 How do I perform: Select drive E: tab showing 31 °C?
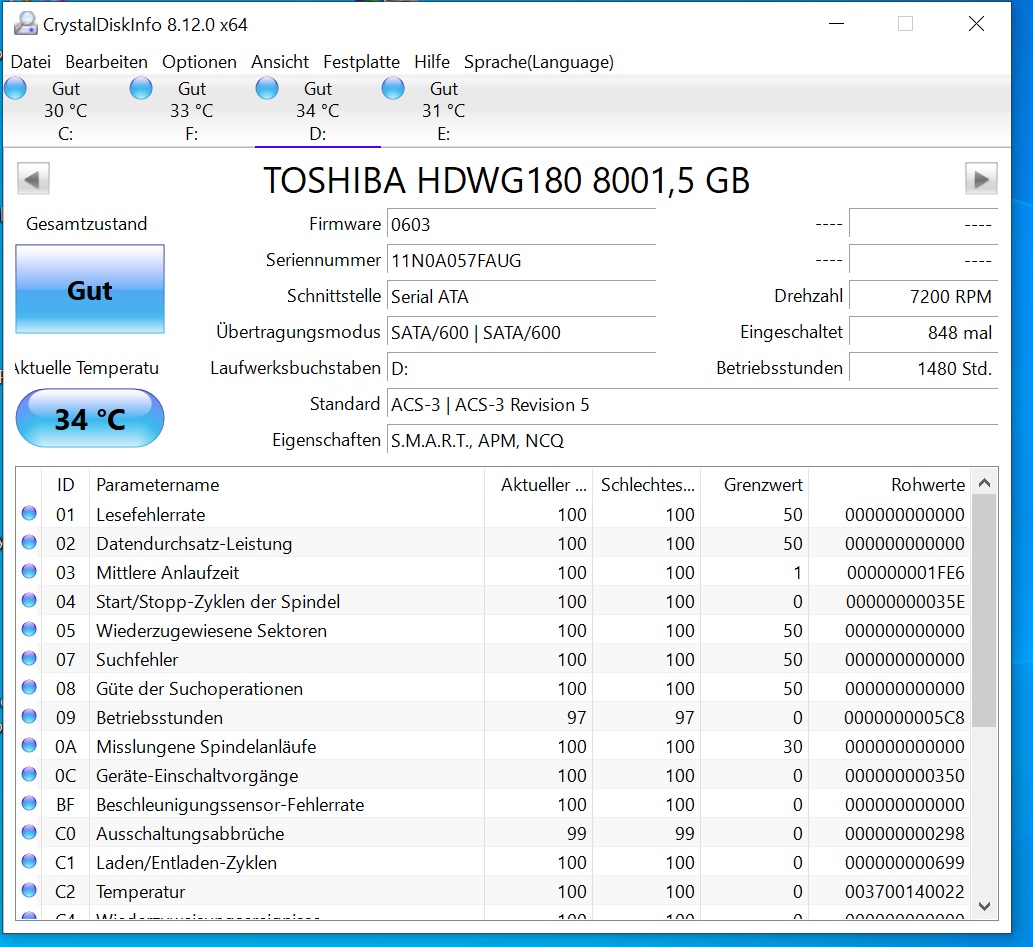443,111
